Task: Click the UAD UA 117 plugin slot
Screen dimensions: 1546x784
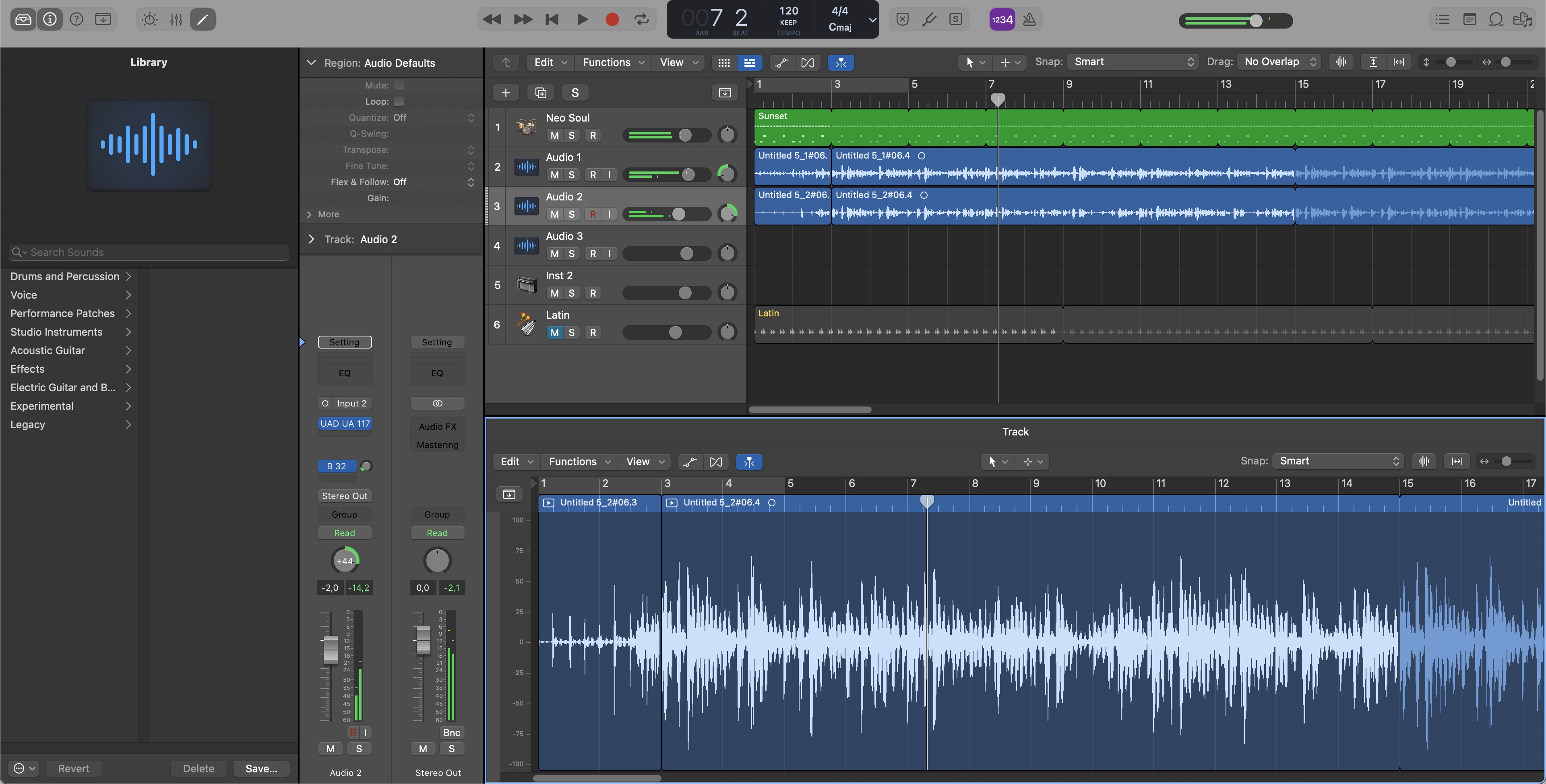Action: 345,423
